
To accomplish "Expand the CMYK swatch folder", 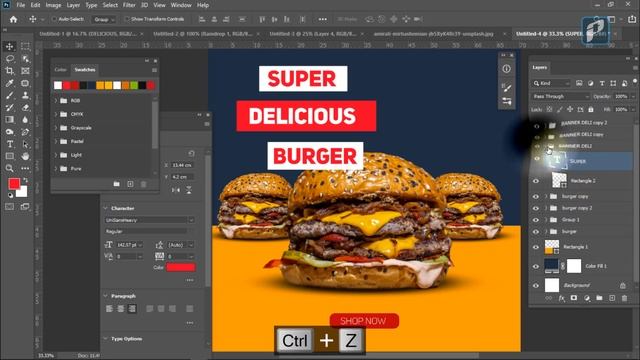I will [56, 114].
